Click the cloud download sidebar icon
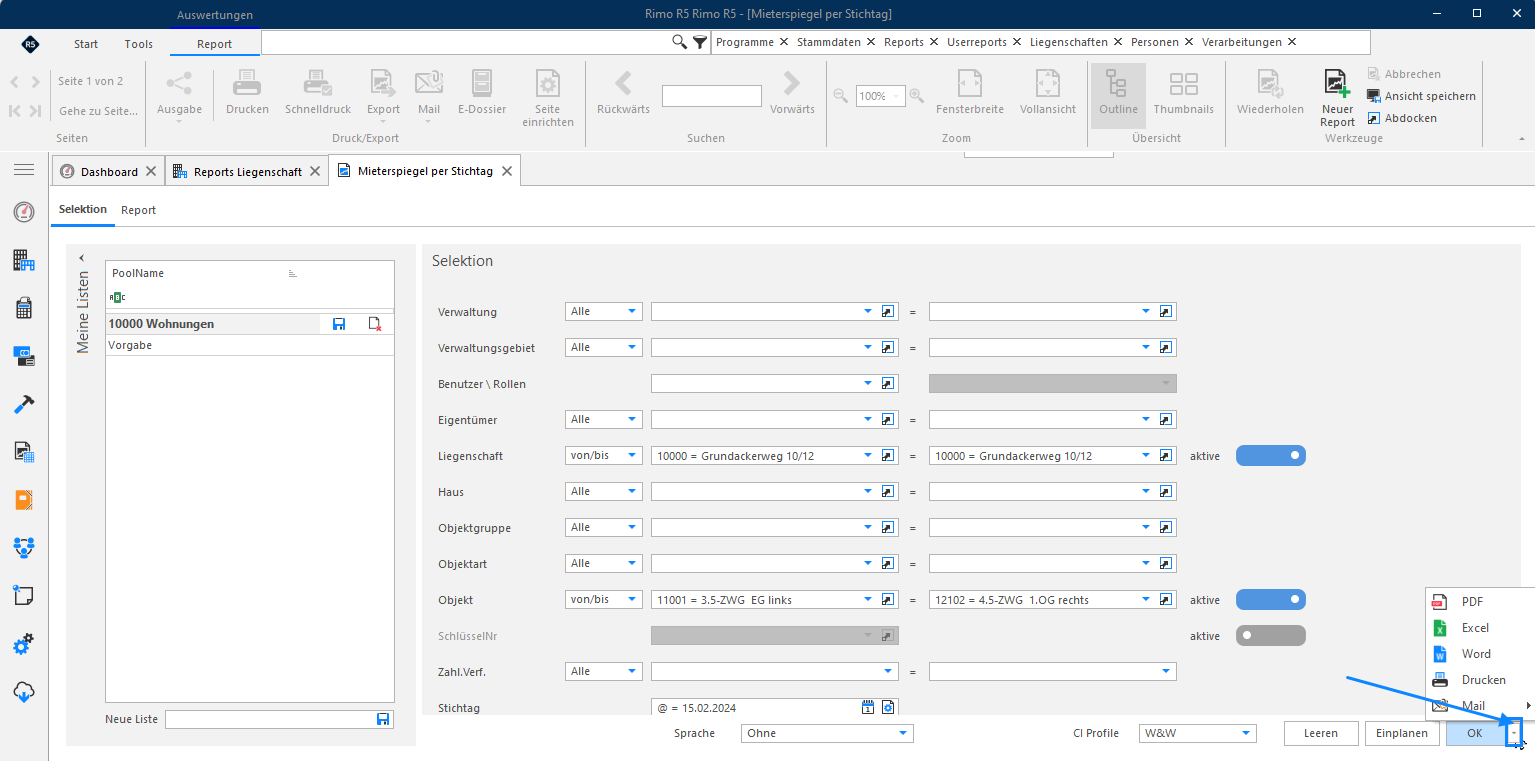The image size is (1535, 761). [24, 691]
